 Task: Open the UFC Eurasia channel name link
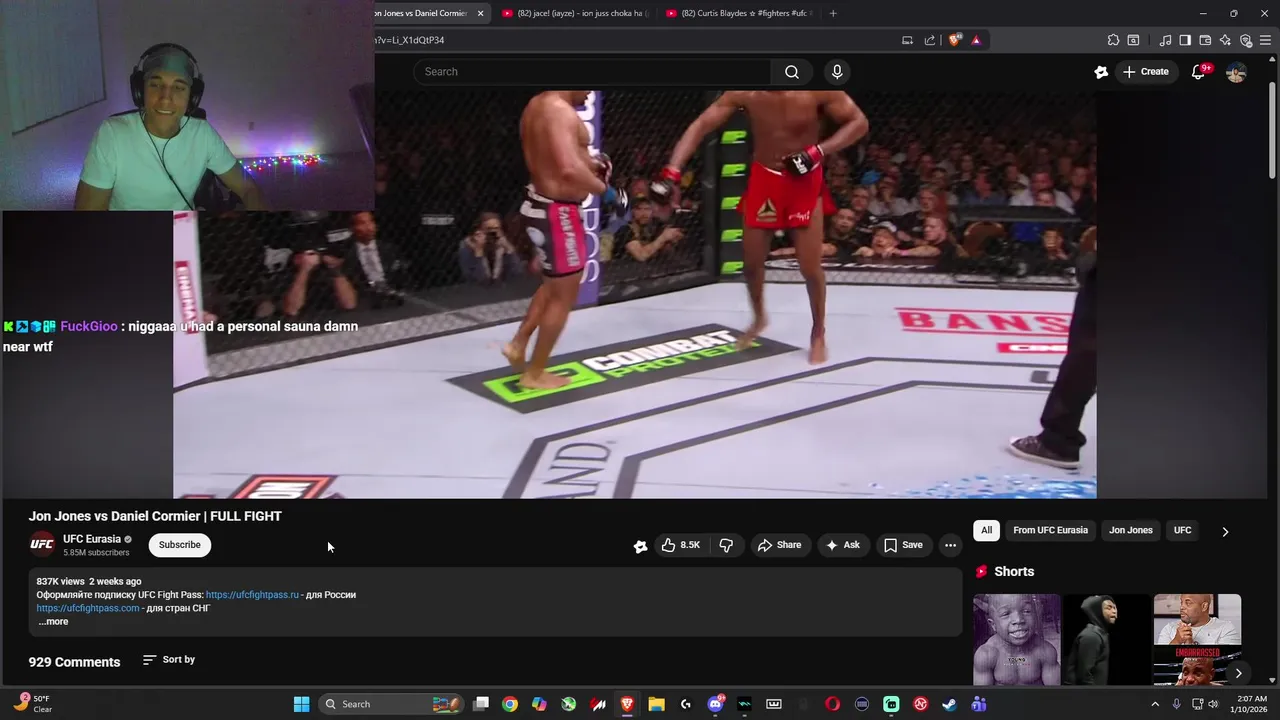(92, 539)
